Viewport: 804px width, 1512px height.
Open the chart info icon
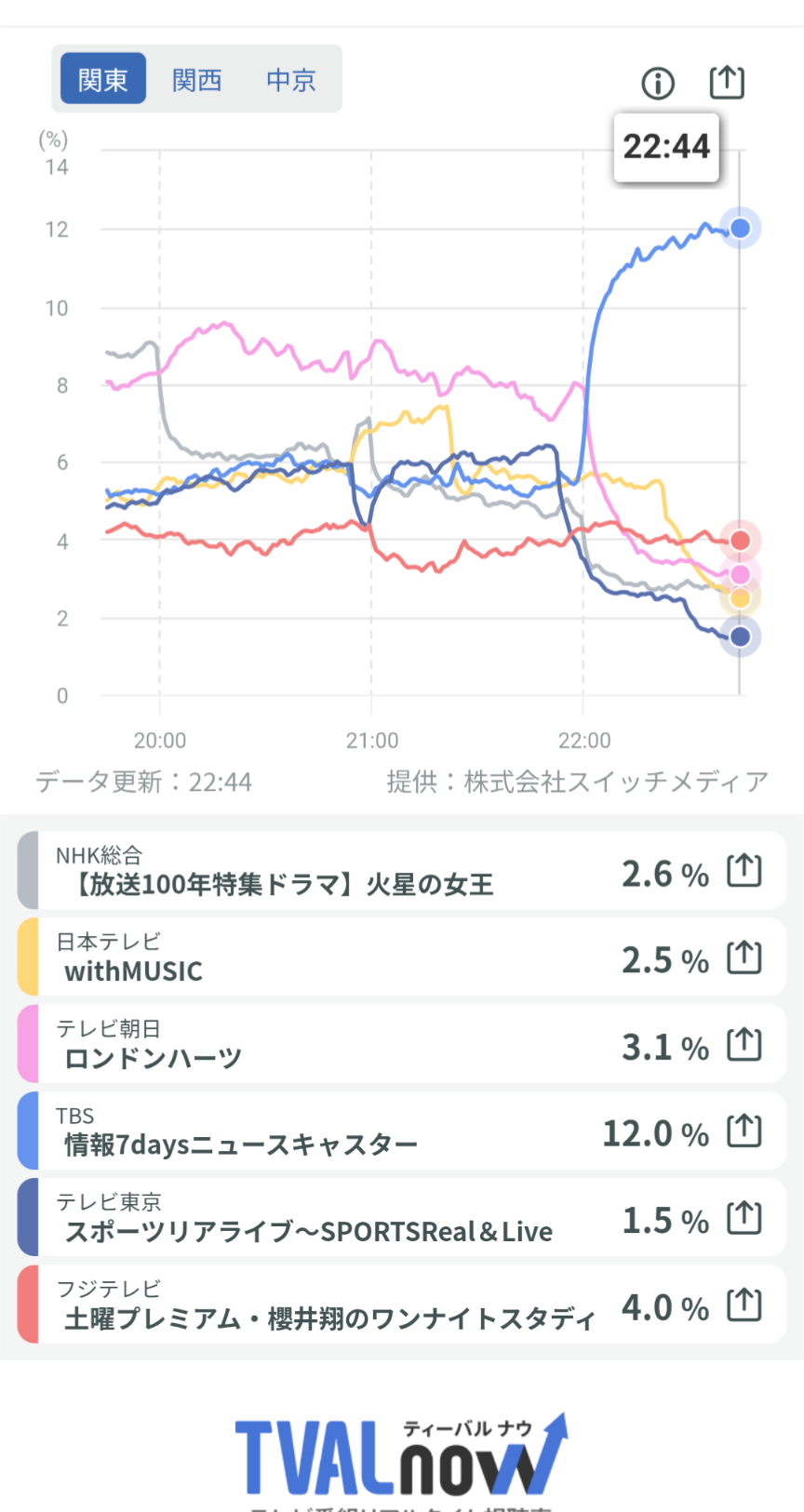tap(658, 84)
